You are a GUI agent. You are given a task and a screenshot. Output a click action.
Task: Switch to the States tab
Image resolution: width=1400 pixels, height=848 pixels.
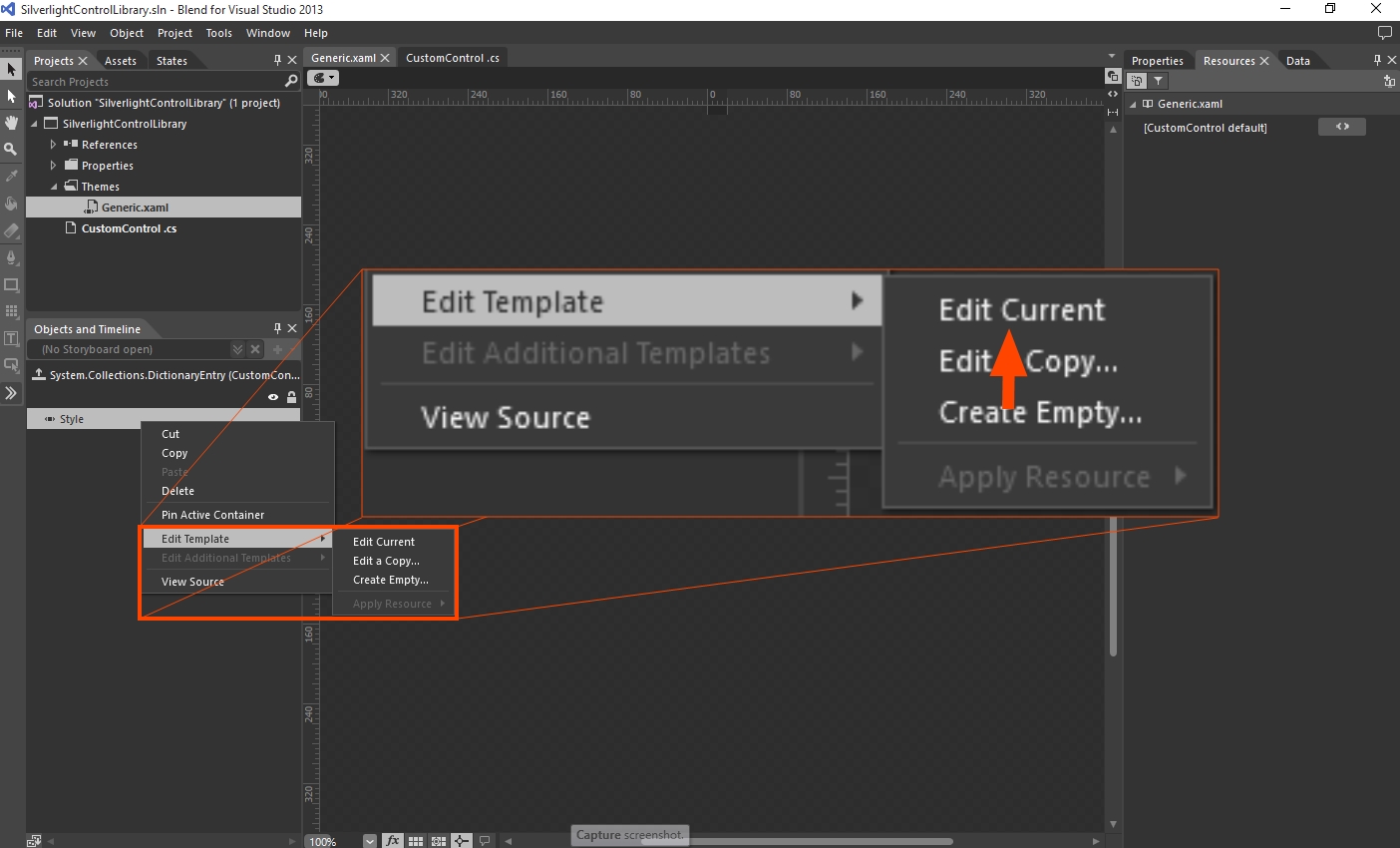pos(172,61)
